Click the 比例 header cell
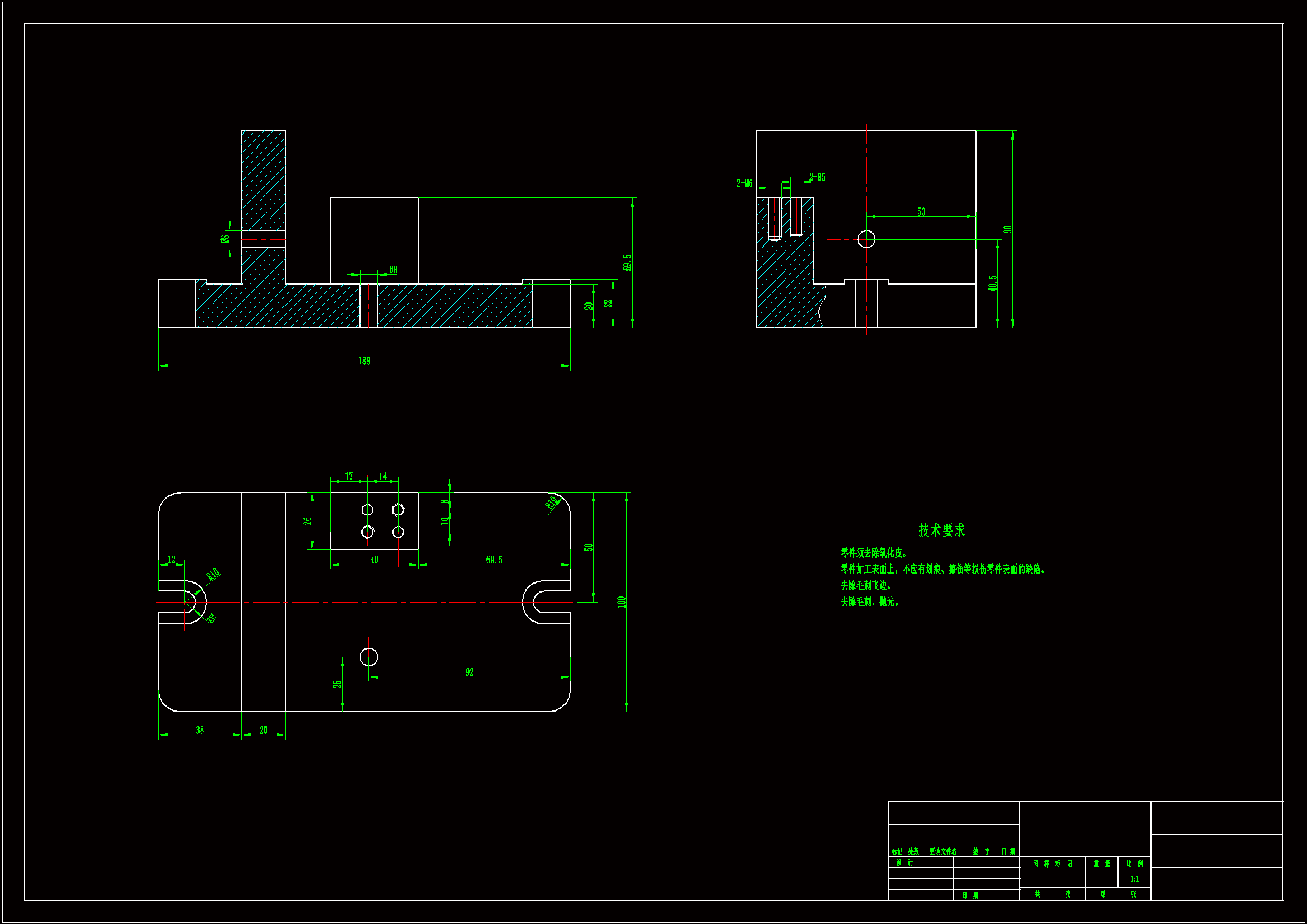This screenshot has height=924, width=1307. click(1134, 864)
